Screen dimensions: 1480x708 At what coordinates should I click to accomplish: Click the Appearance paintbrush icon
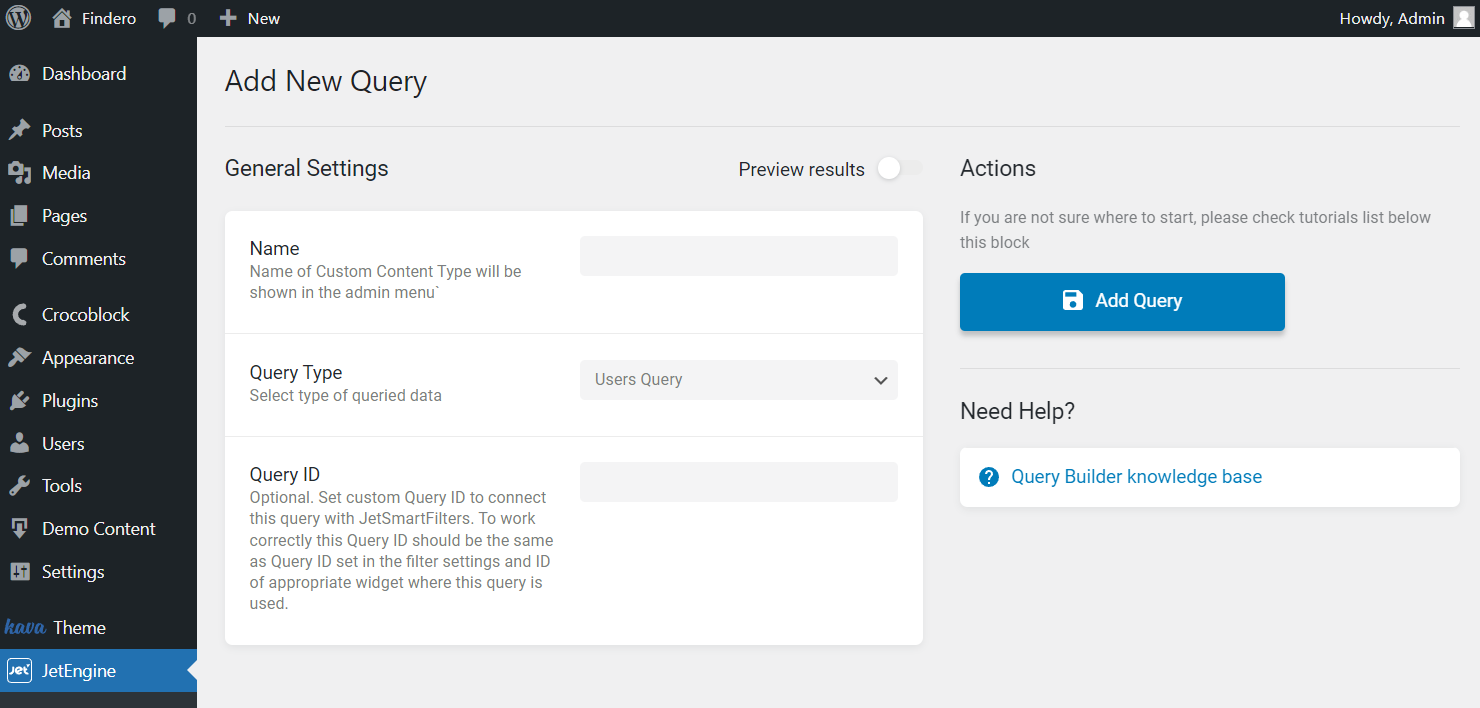pos(19,358)
